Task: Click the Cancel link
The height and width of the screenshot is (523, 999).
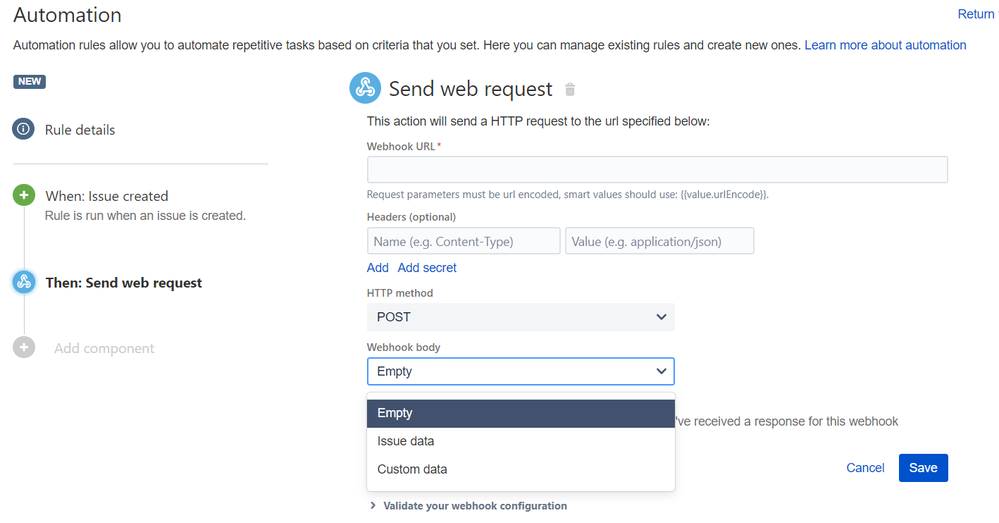Action: point(865,468)
